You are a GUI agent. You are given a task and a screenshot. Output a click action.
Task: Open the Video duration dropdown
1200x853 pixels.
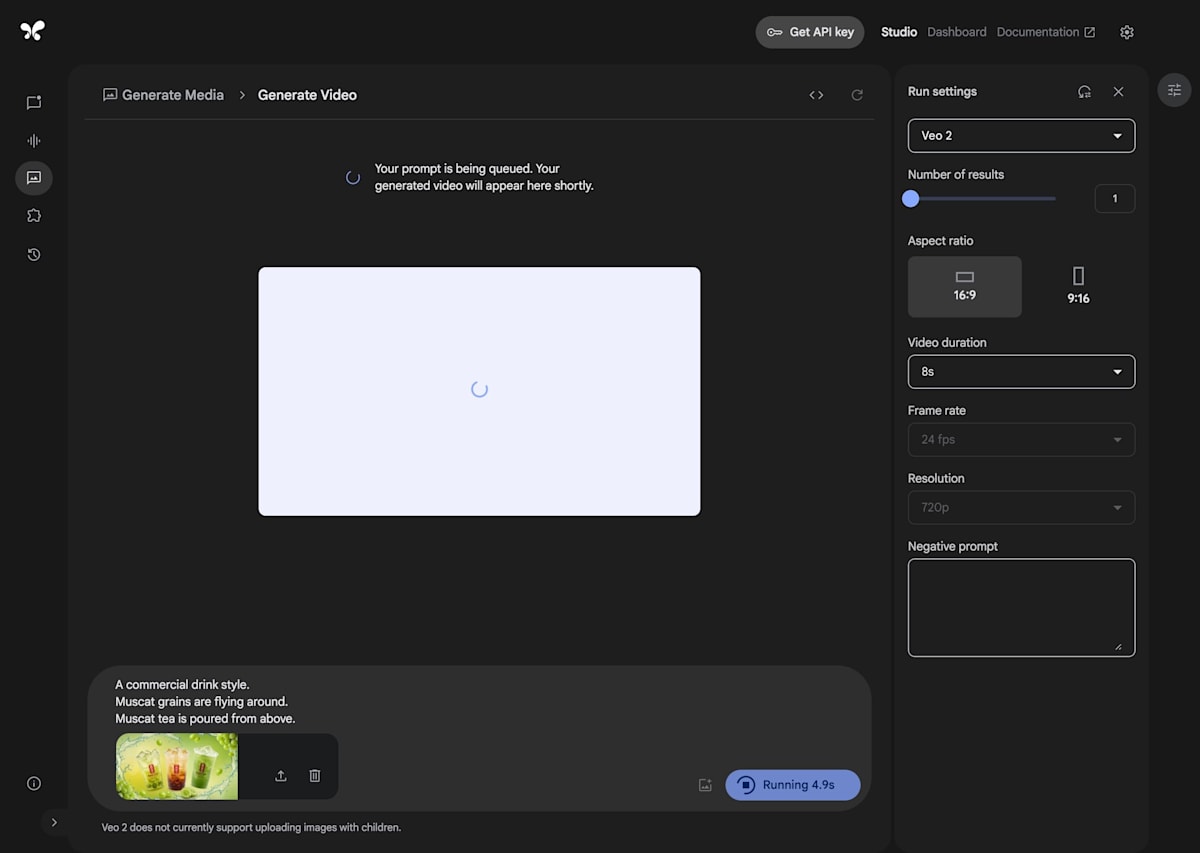coord(1021,372)
